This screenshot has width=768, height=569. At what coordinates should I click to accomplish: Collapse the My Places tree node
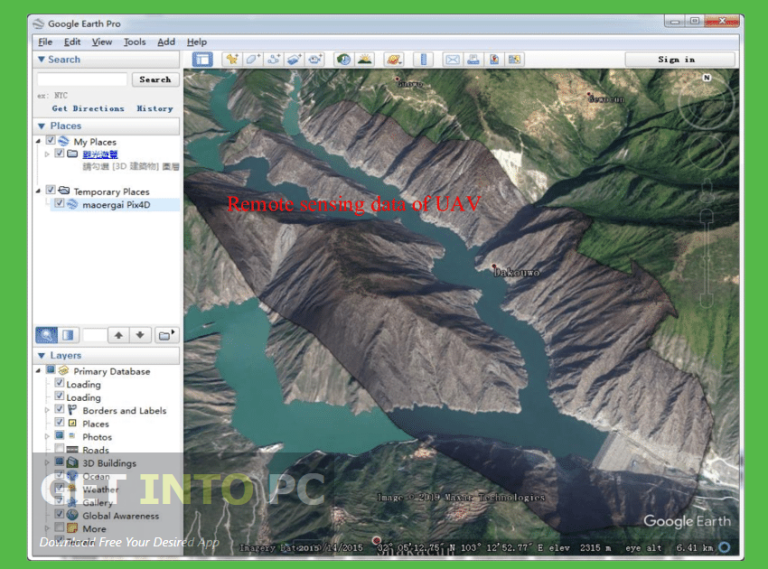point(39,142)
